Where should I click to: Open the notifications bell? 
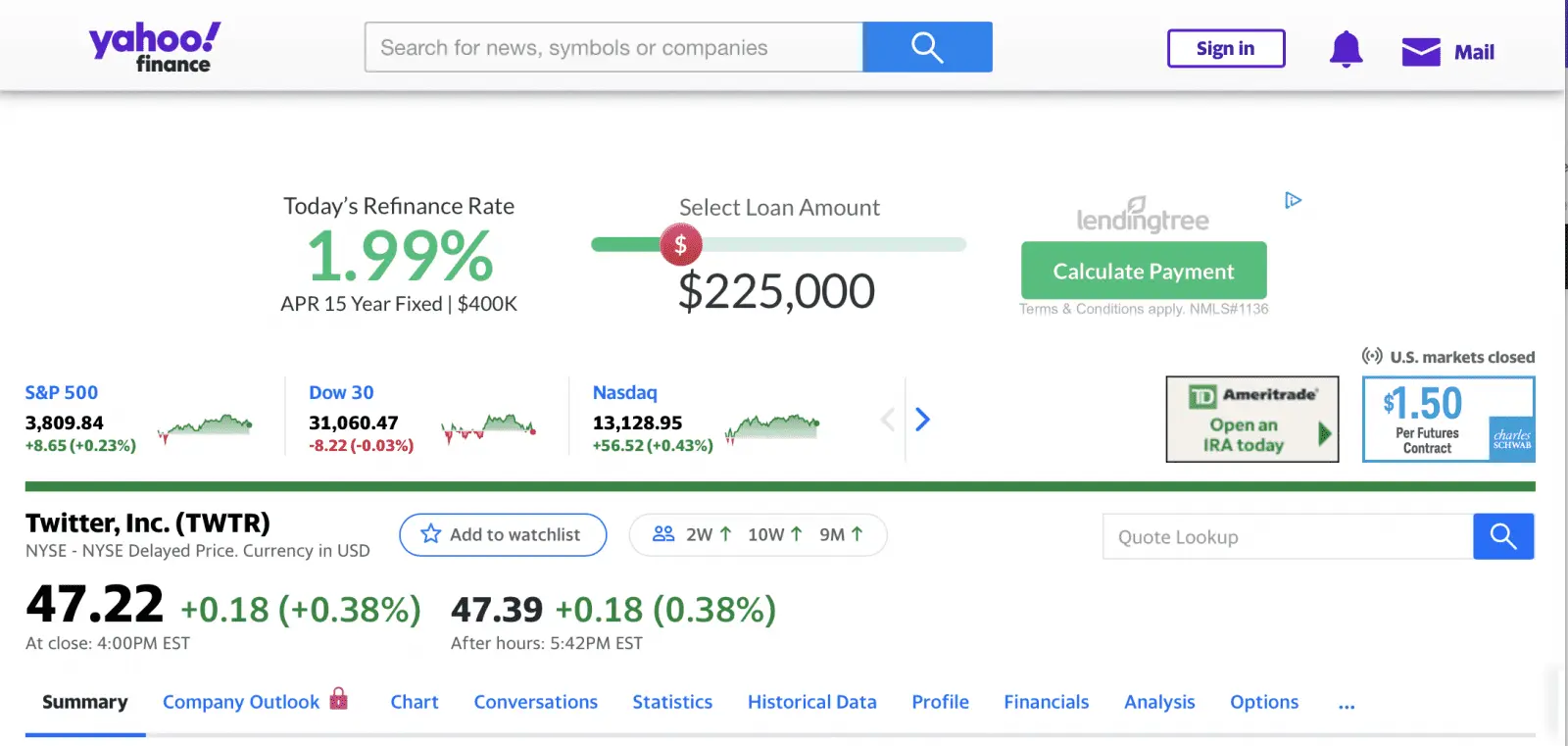point(1346,49)
